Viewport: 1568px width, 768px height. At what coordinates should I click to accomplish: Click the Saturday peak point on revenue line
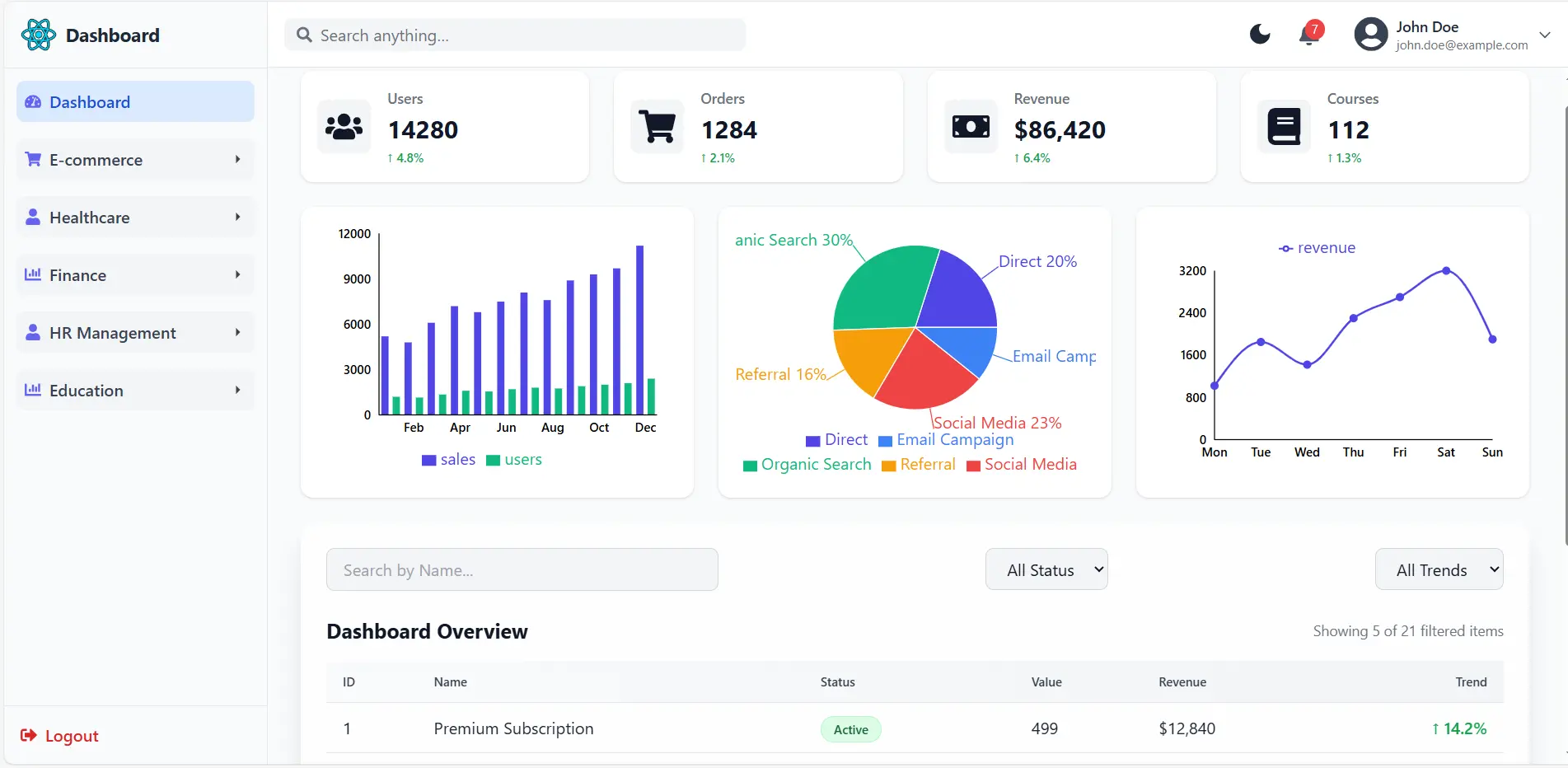point(1446,270)
